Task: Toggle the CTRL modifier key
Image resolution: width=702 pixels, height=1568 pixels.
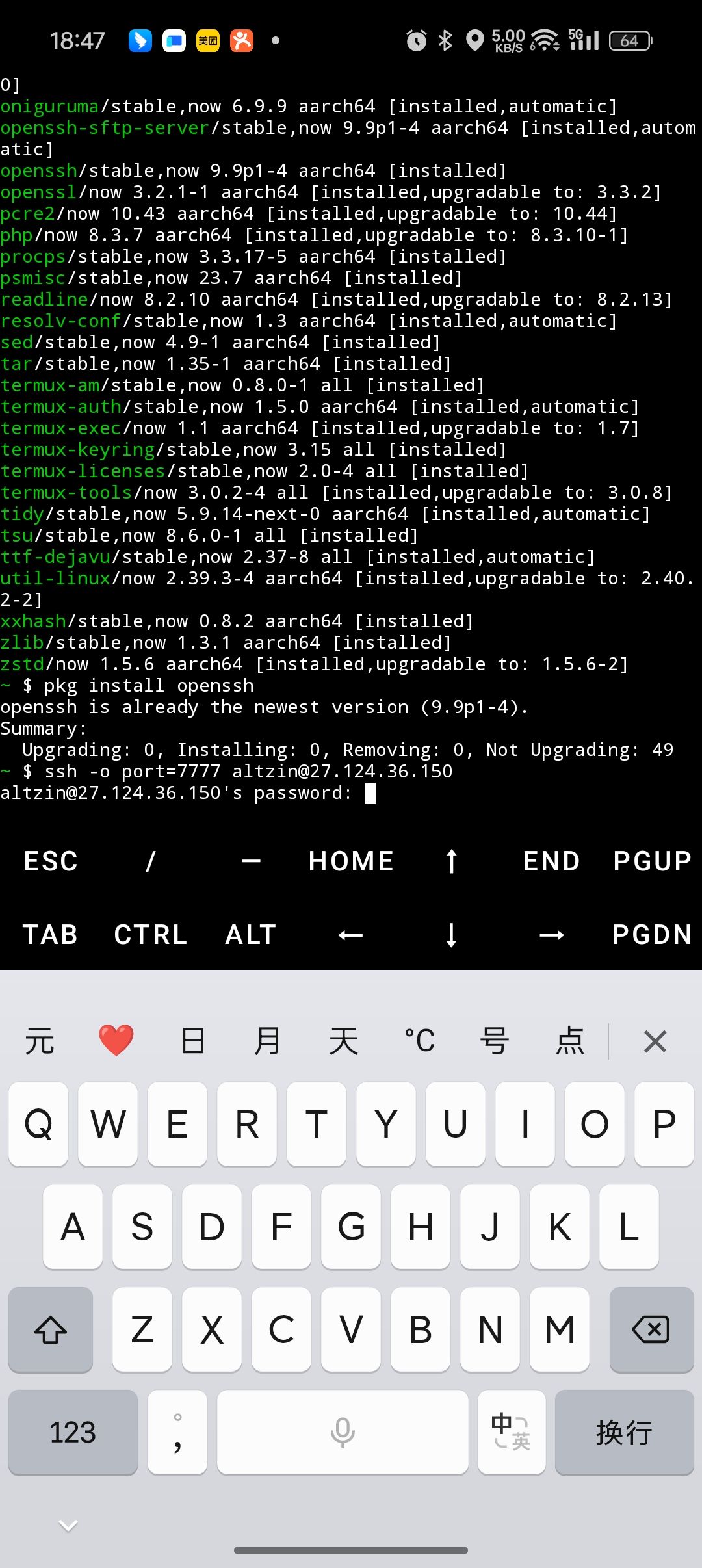Action: click(150, 934)
